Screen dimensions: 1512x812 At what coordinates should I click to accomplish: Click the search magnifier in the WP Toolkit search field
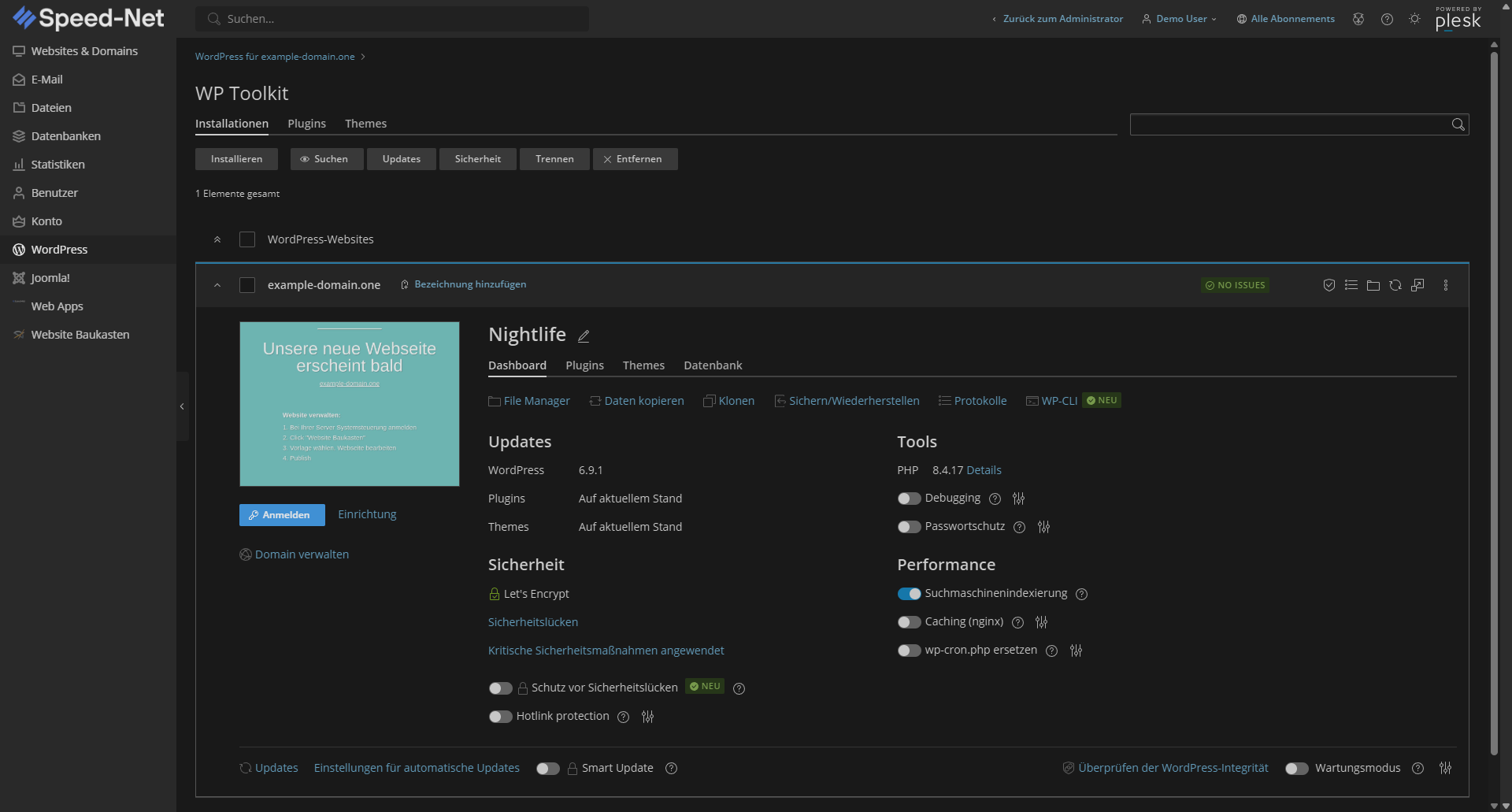1457,124
